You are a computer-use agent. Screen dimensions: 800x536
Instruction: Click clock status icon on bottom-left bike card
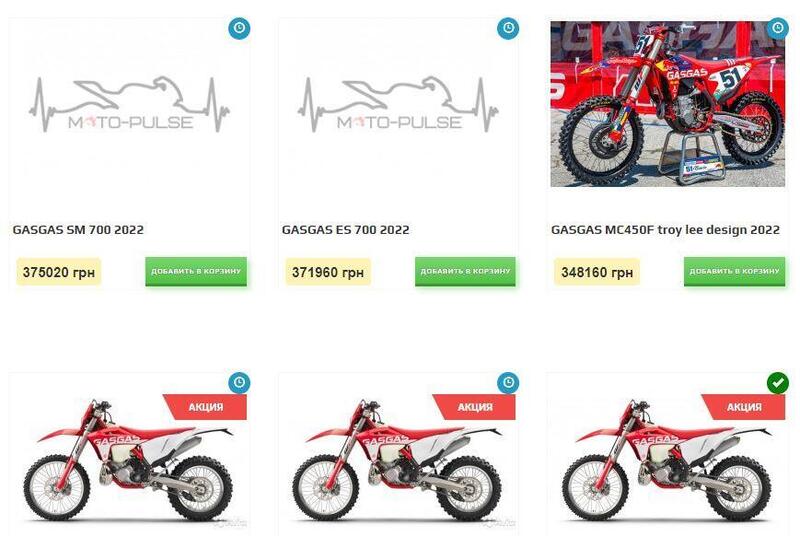click(x=239, y=382)
